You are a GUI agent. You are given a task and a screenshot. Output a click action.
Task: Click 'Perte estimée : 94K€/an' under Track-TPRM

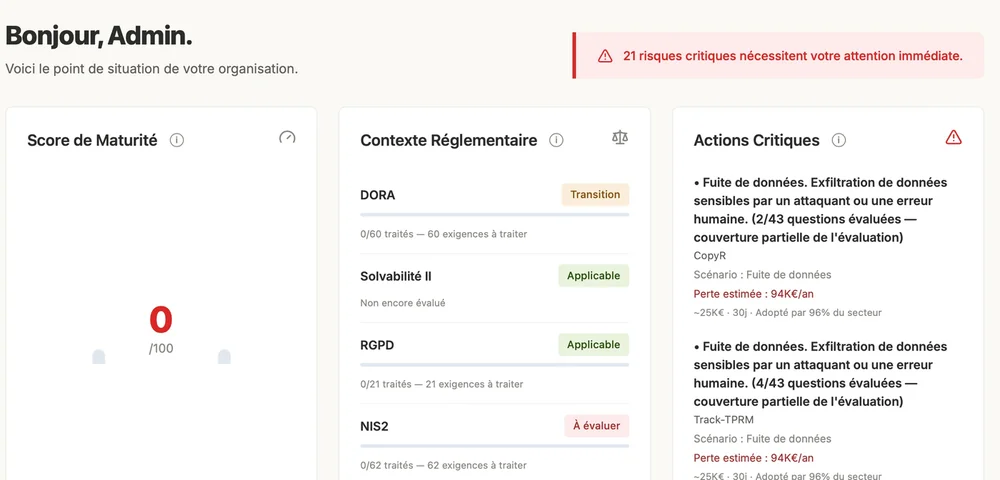coord(753,458)
